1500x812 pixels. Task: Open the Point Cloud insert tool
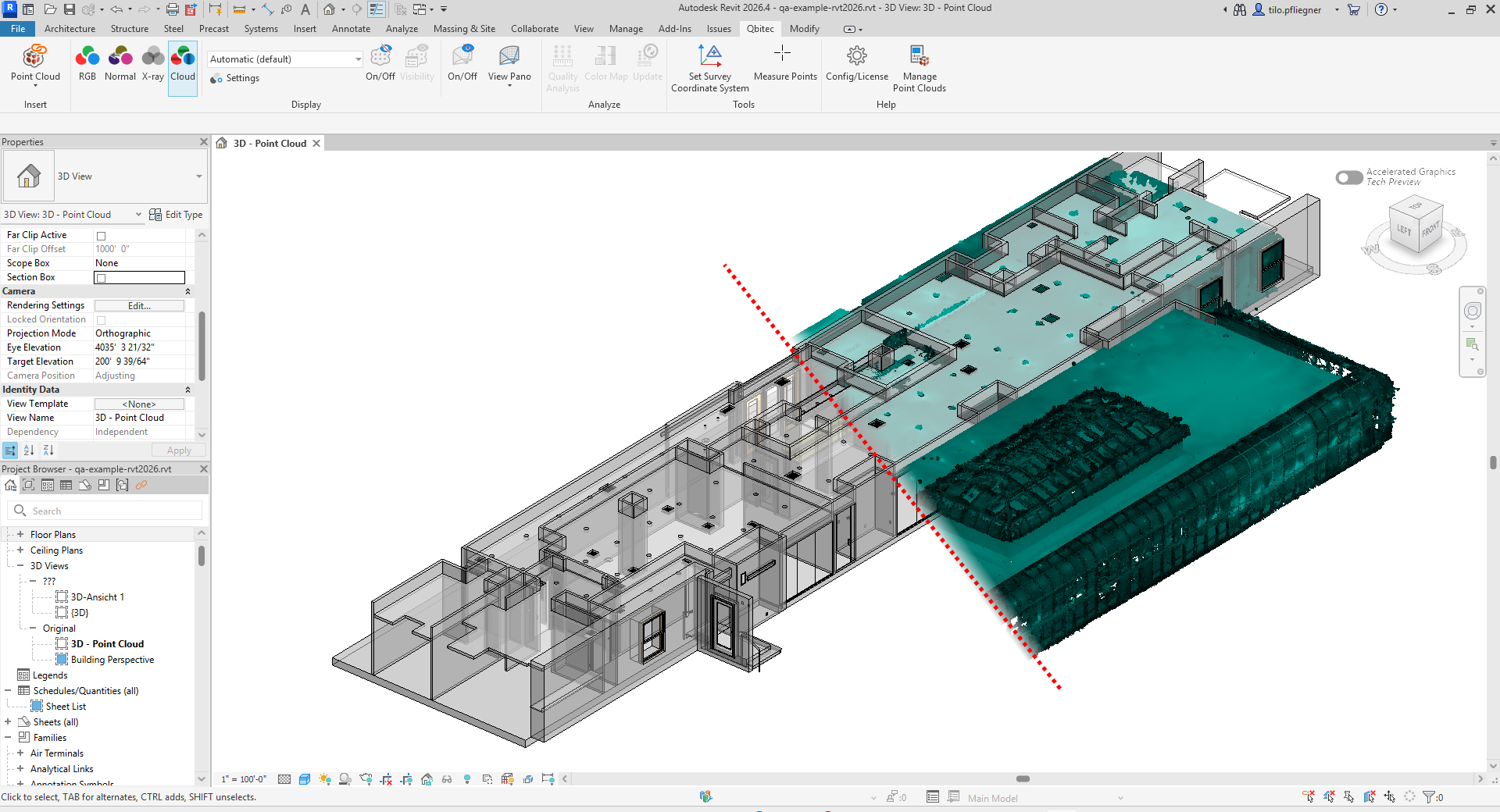pyautogui.click(x=35, y=65)
